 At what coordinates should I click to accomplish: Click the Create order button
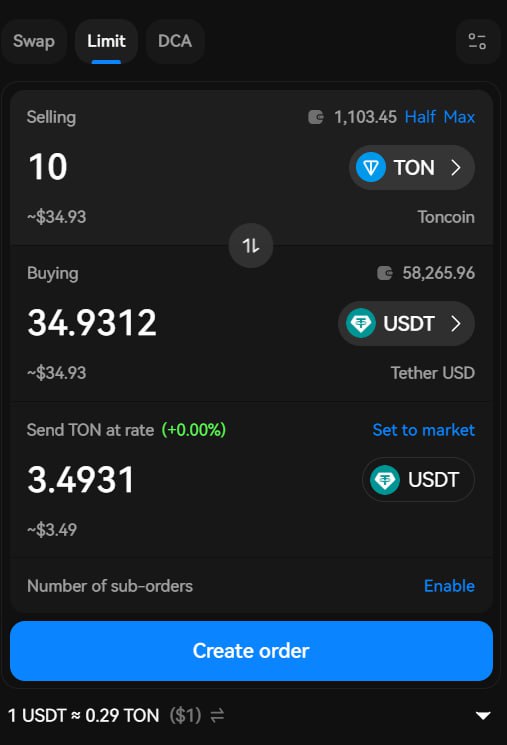coord(251,651)
